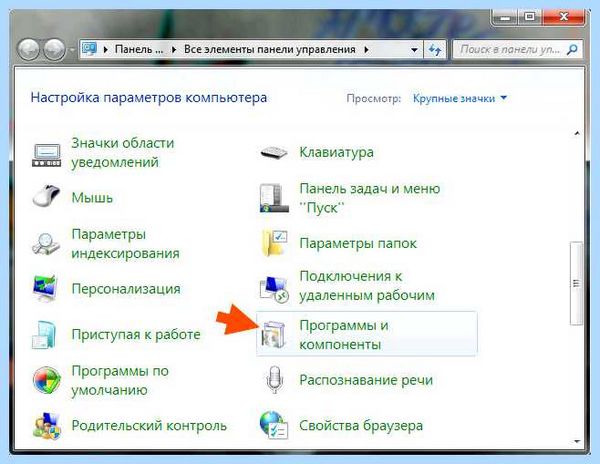Click the search magnifier icon
Viewport: 600px width, 464px height.
pos(572,49)
